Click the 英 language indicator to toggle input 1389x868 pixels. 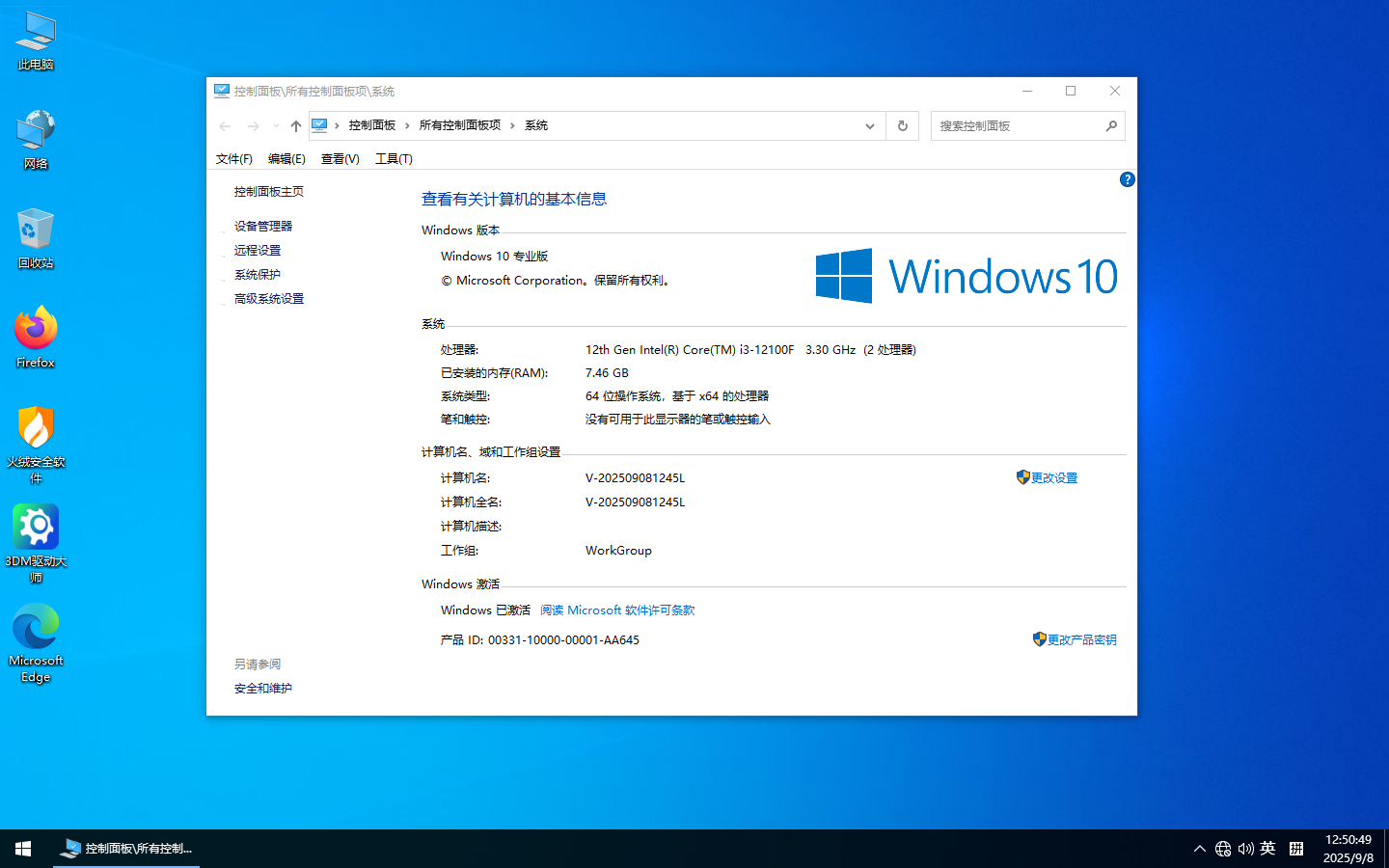[x=1269, y=849]
